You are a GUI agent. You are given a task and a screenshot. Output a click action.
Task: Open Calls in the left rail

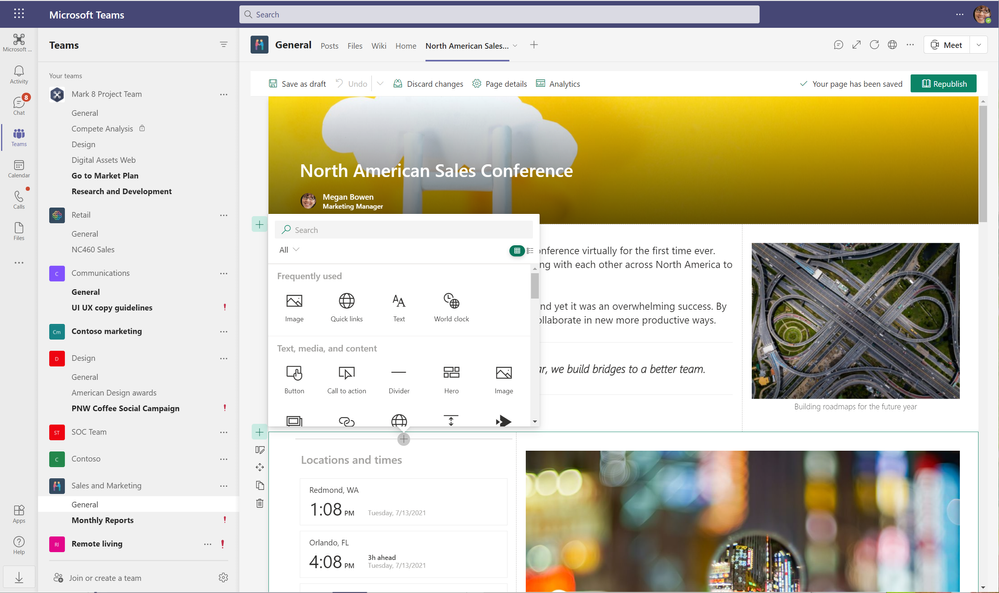coord(19,199)
